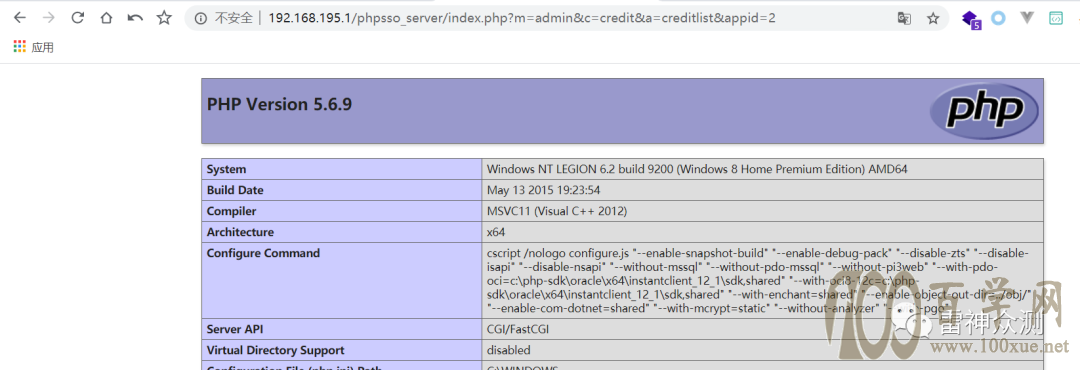
Task: Click the 不安全 security label
Action: [x=233, y=19]
